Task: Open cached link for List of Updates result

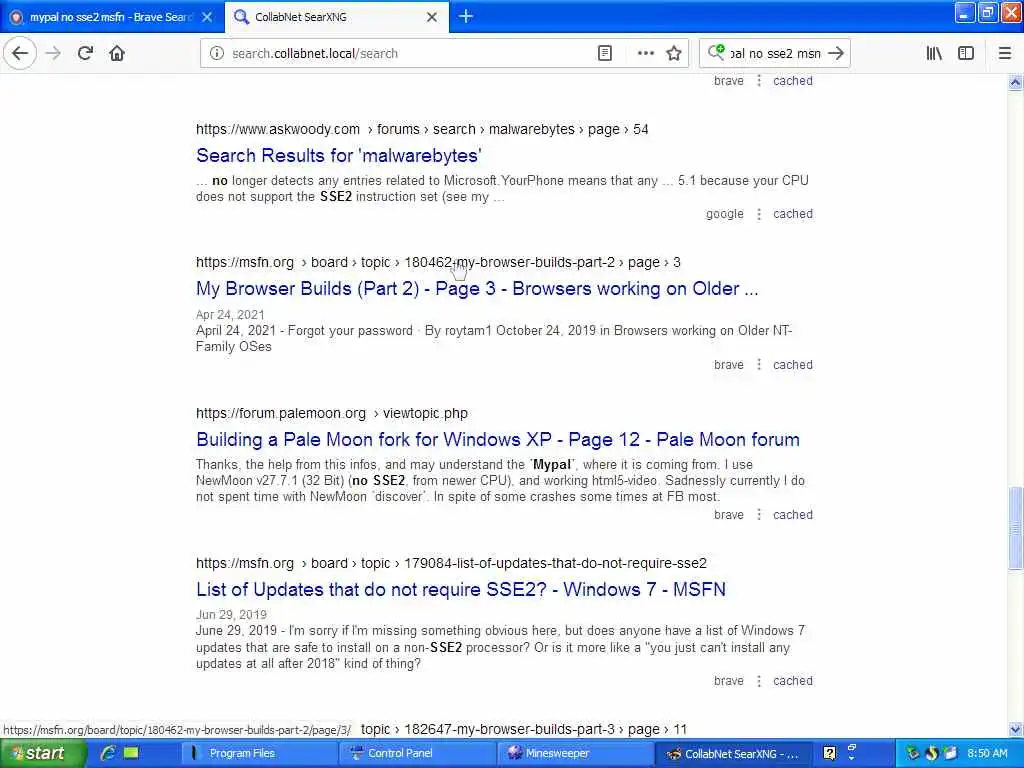Action: coord(793,681)
